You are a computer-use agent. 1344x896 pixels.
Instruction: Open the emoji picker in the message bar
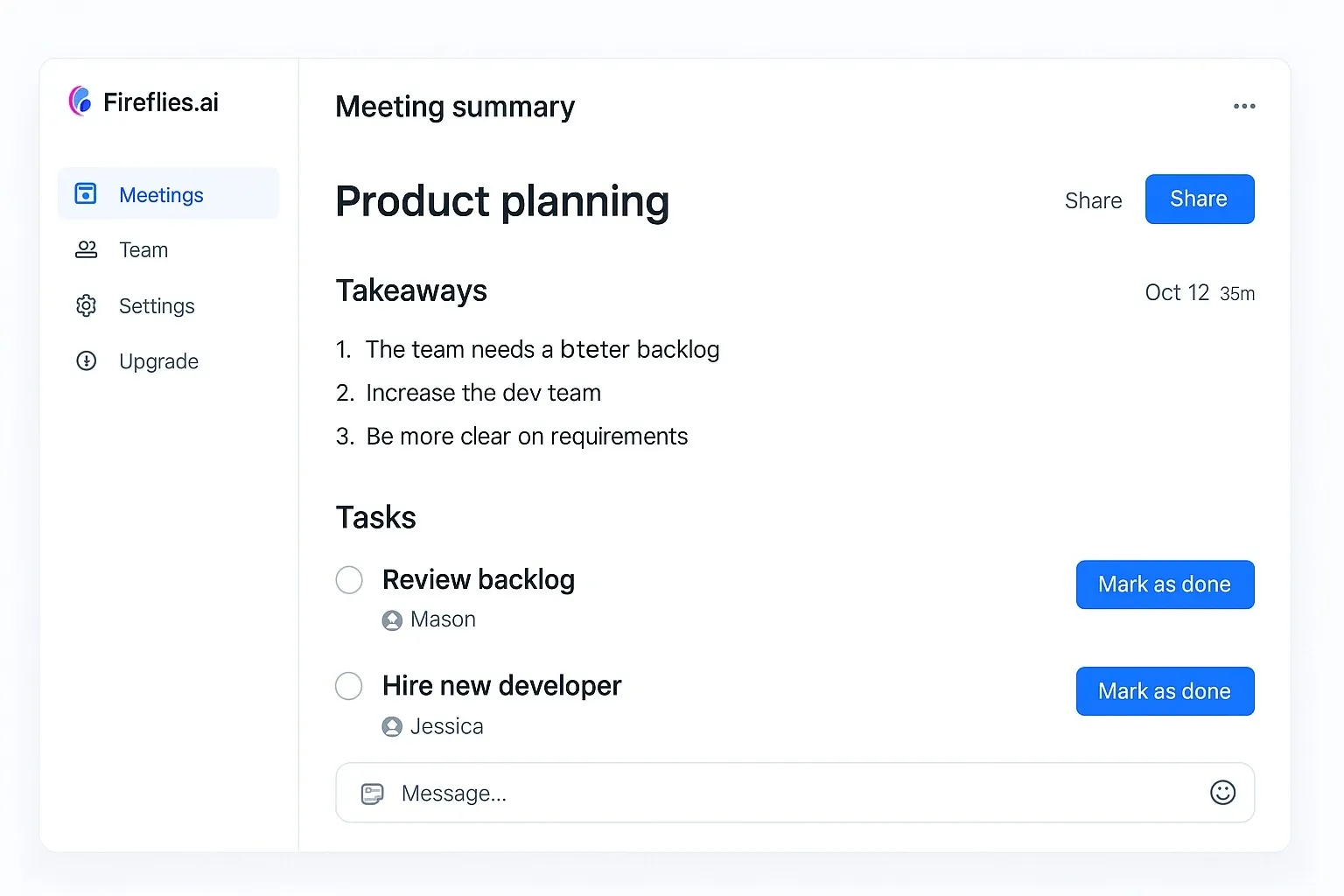(1222, 793)
